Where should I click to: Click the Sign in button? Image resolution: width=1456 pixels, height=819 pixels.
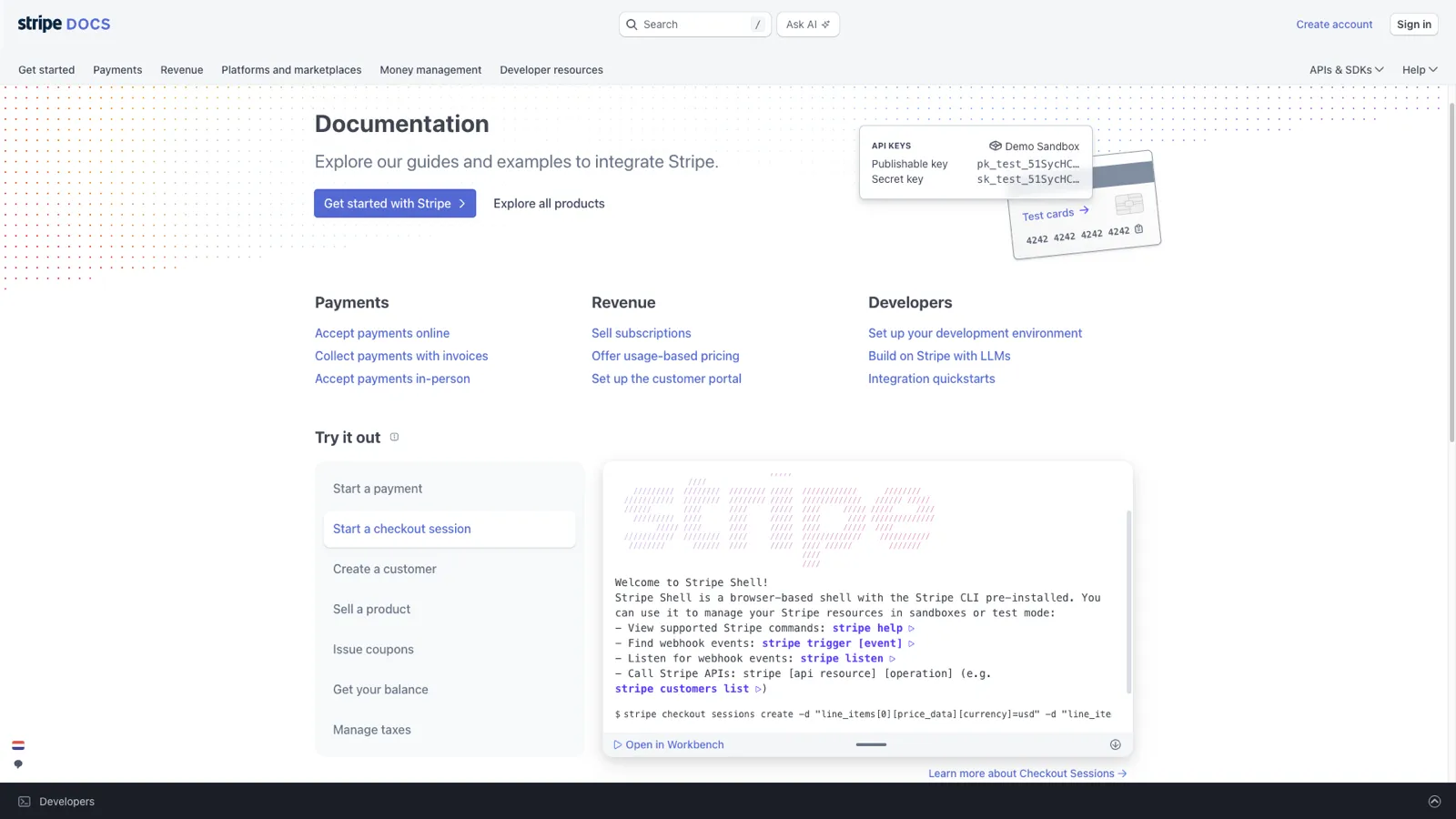tap(1413, 25)
